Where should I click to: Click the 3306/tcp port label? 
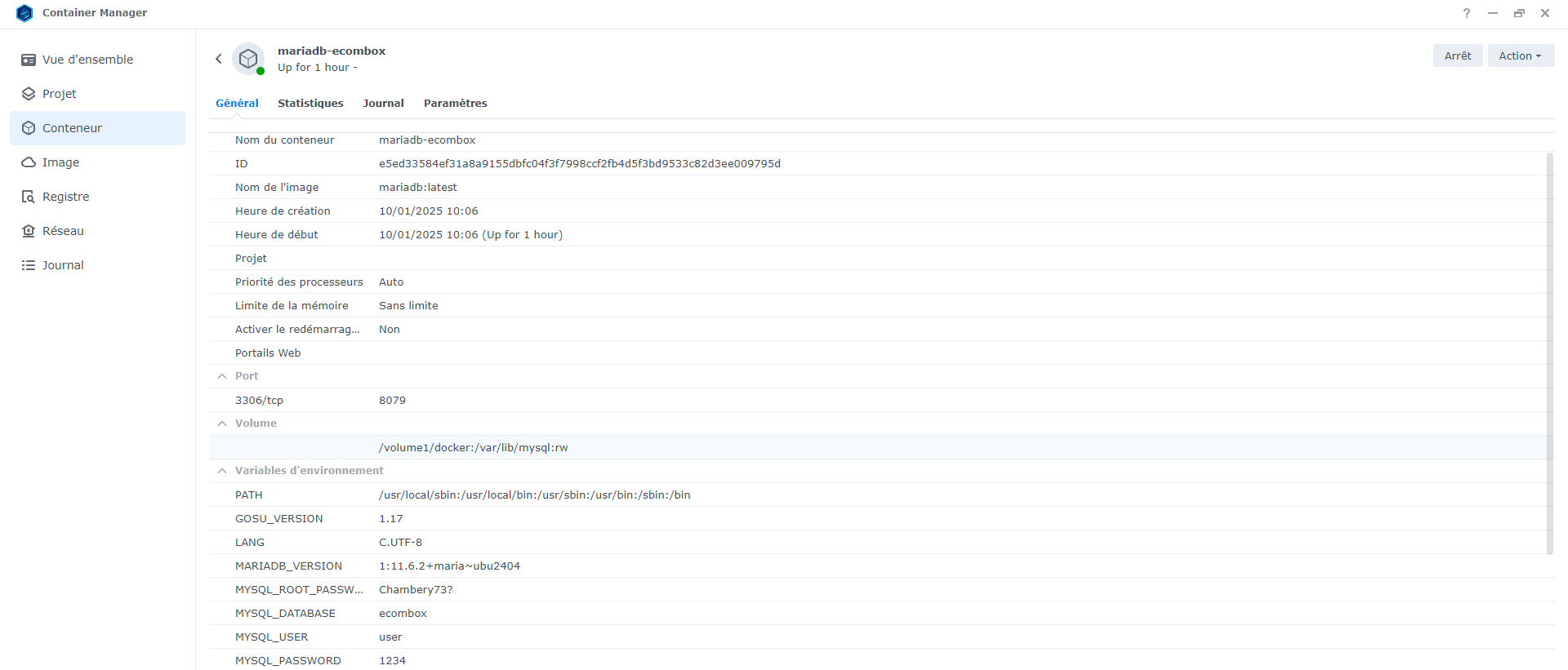coord(260,401)
